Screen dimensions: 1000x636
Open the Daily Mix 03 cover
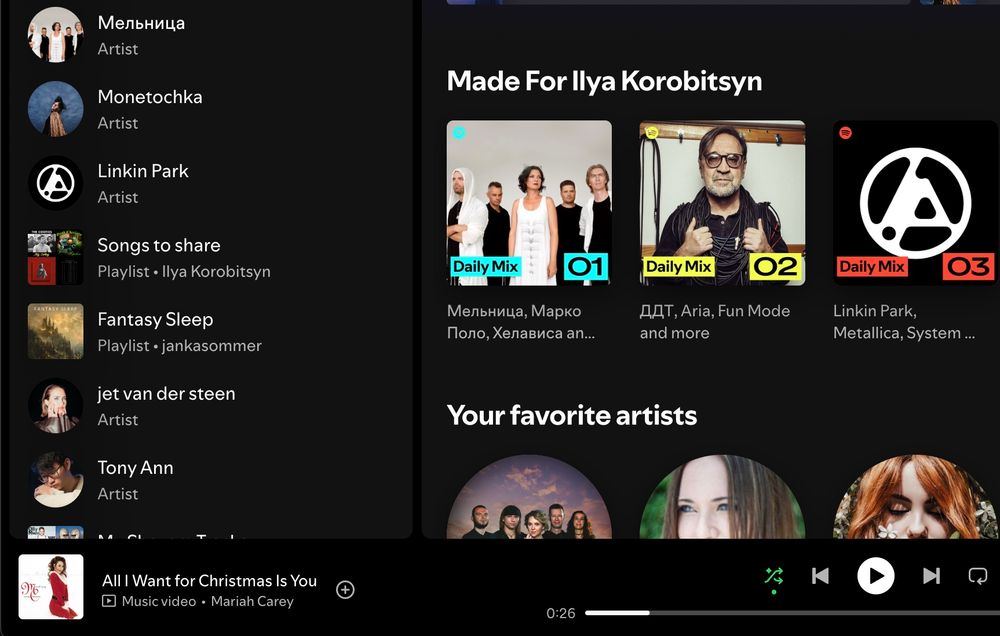tap(916, 203)
